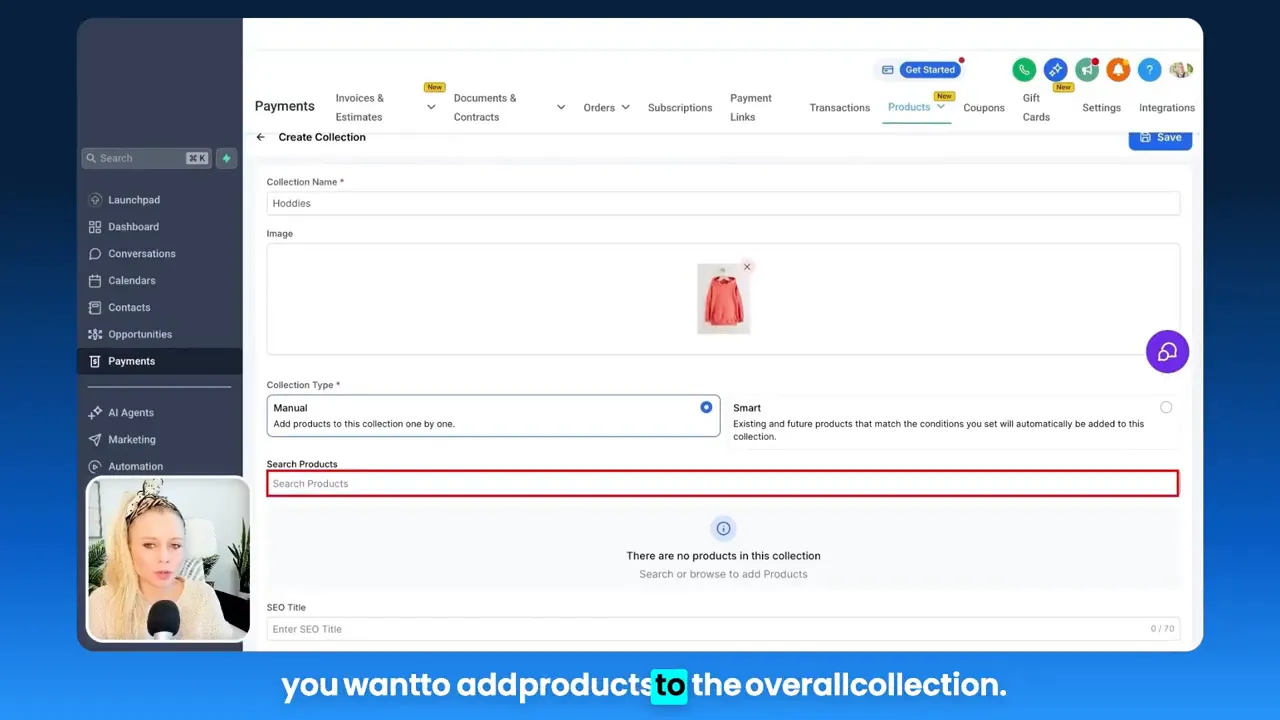This screenshot has height=720, width=1280.
Task: Click the Launchpad sidebar icon
Action: [95, 200]
